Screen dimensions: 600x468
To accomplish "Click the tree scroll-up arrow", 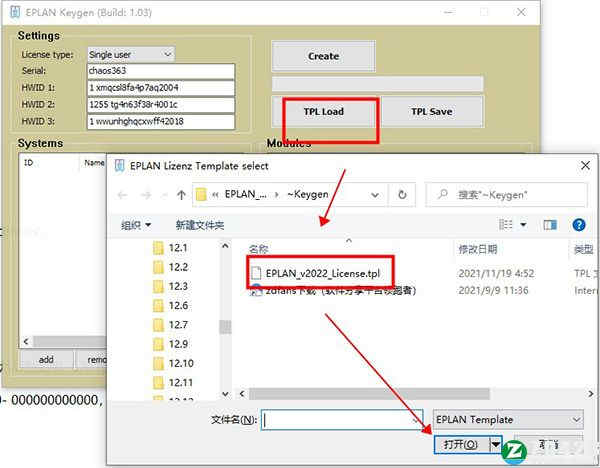I will click(225, 246).
